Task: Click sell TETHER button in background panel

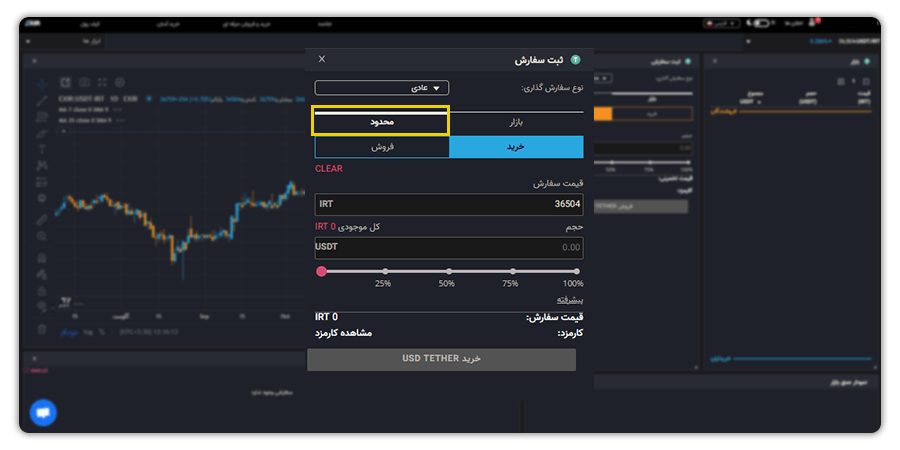Action: pyautogui.click(x=641, y=207)
